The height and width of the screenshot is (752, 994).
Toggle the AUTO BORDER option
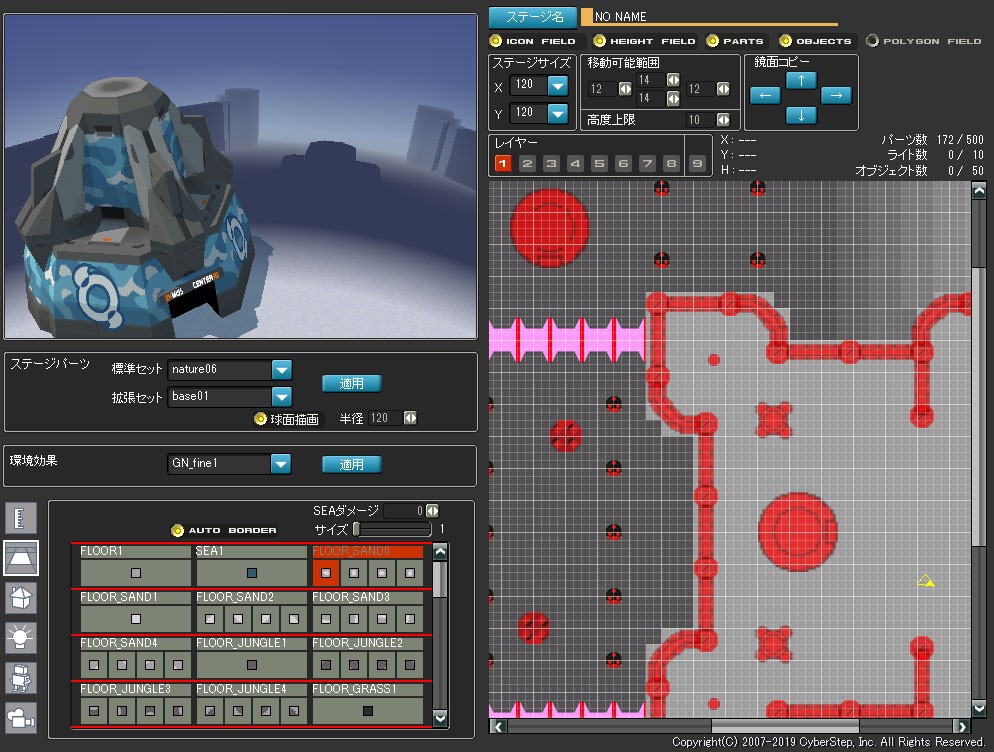pyautogui.click(x=224, y=530)
